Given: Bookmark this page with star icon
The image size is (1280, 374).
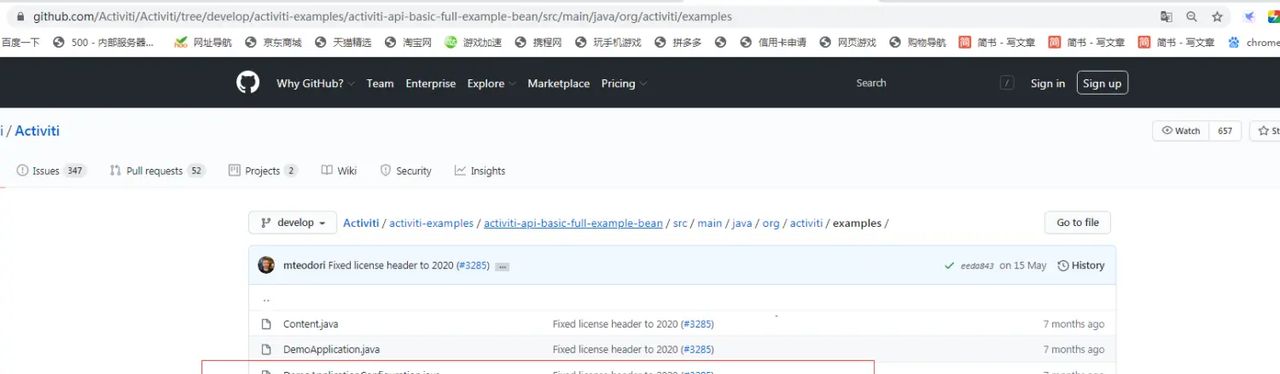Looking at the screenshot, I should pos(1217,17).
